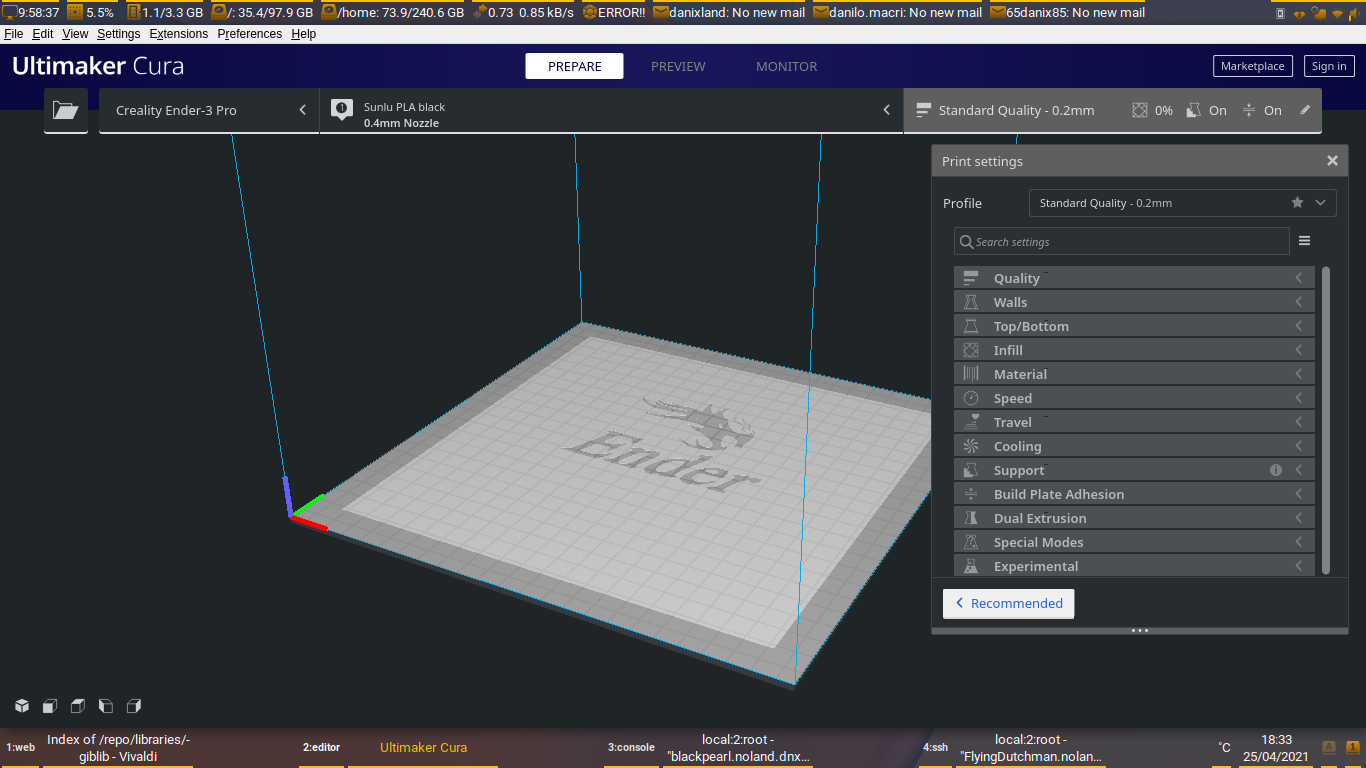Select the isometric view cube icon
The image size is (1366, 768).
click(21, 706)
